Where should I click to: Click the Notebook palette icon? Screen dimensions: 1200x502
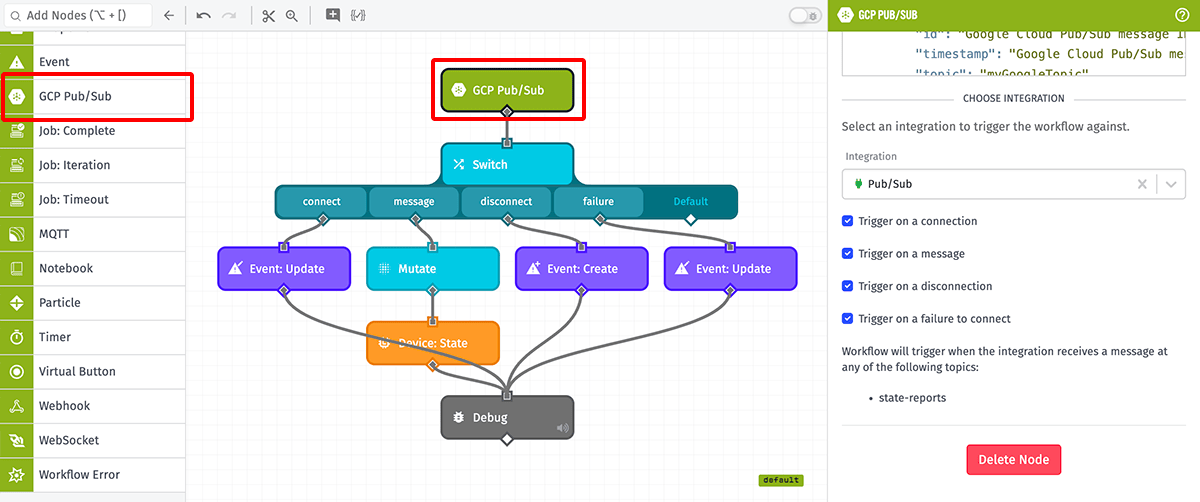(x=16, y=268)
